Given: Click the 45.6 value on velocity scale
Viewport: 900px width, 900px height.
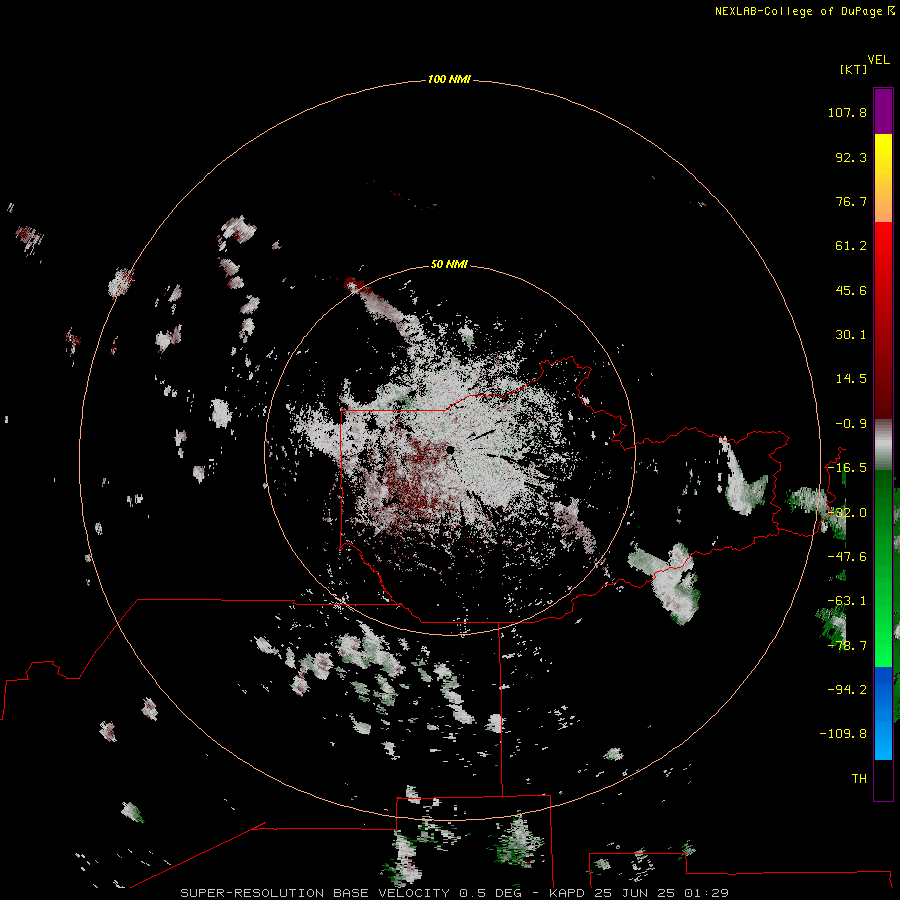Looking at the screenshot, I should [x=851, y=290].
